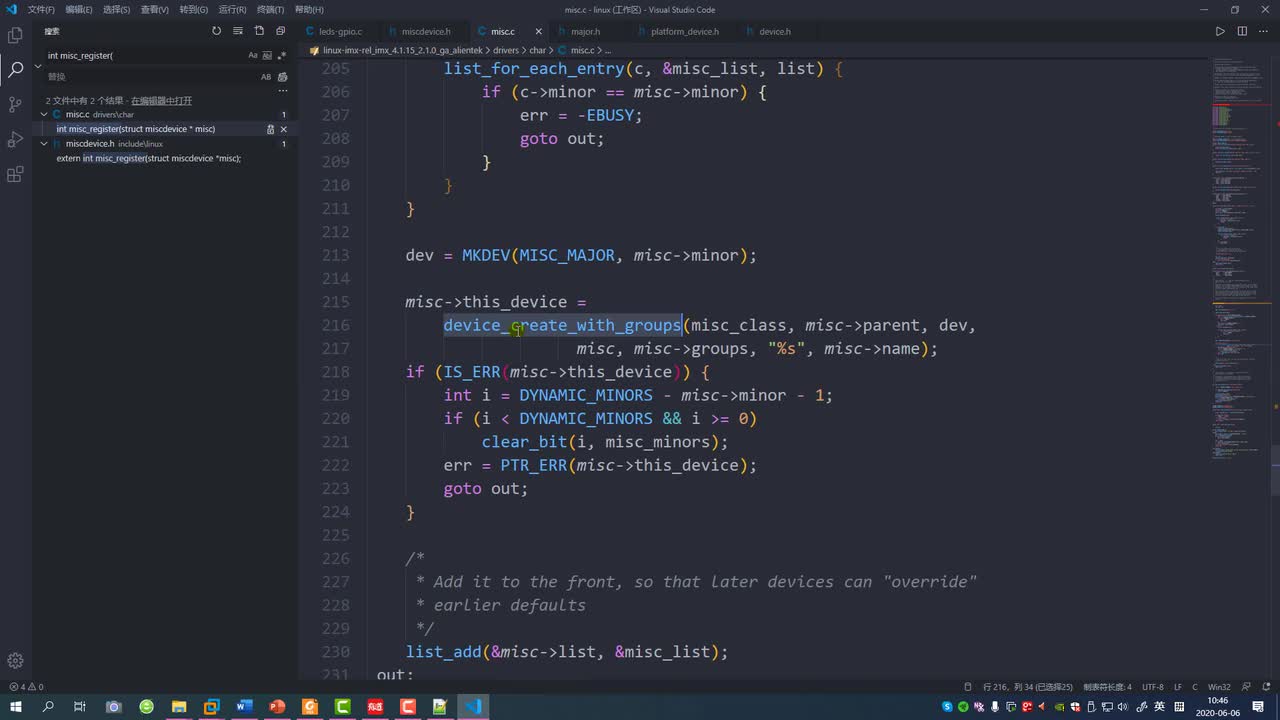Open the miscdevice.h 'extern int misc_register' result

point(148,158)
